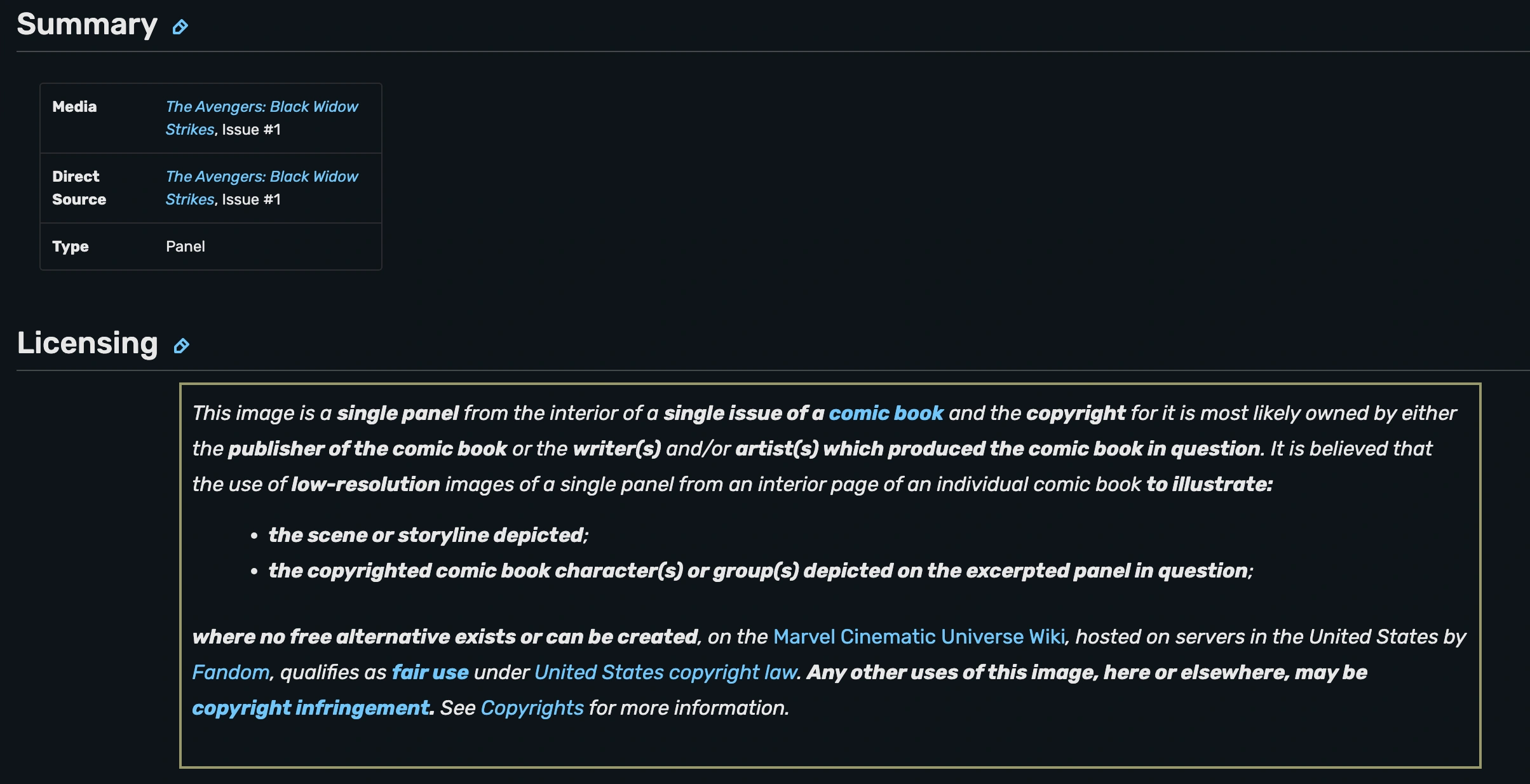Click the 'copyrighted comic book character(s)' bullet text
Image resolution: width=1530 pixels, height=784 pixels.
tap(761, 571)
